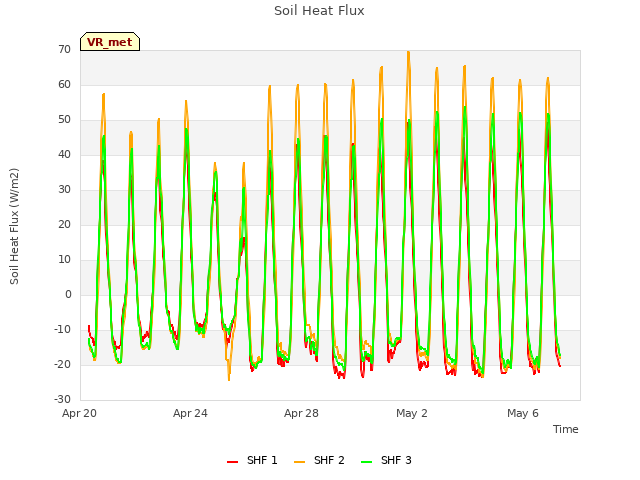Click the y-axis title Soil Heat Flux (W/m2)
Screen dimensions: 640x480
[14, 226]
